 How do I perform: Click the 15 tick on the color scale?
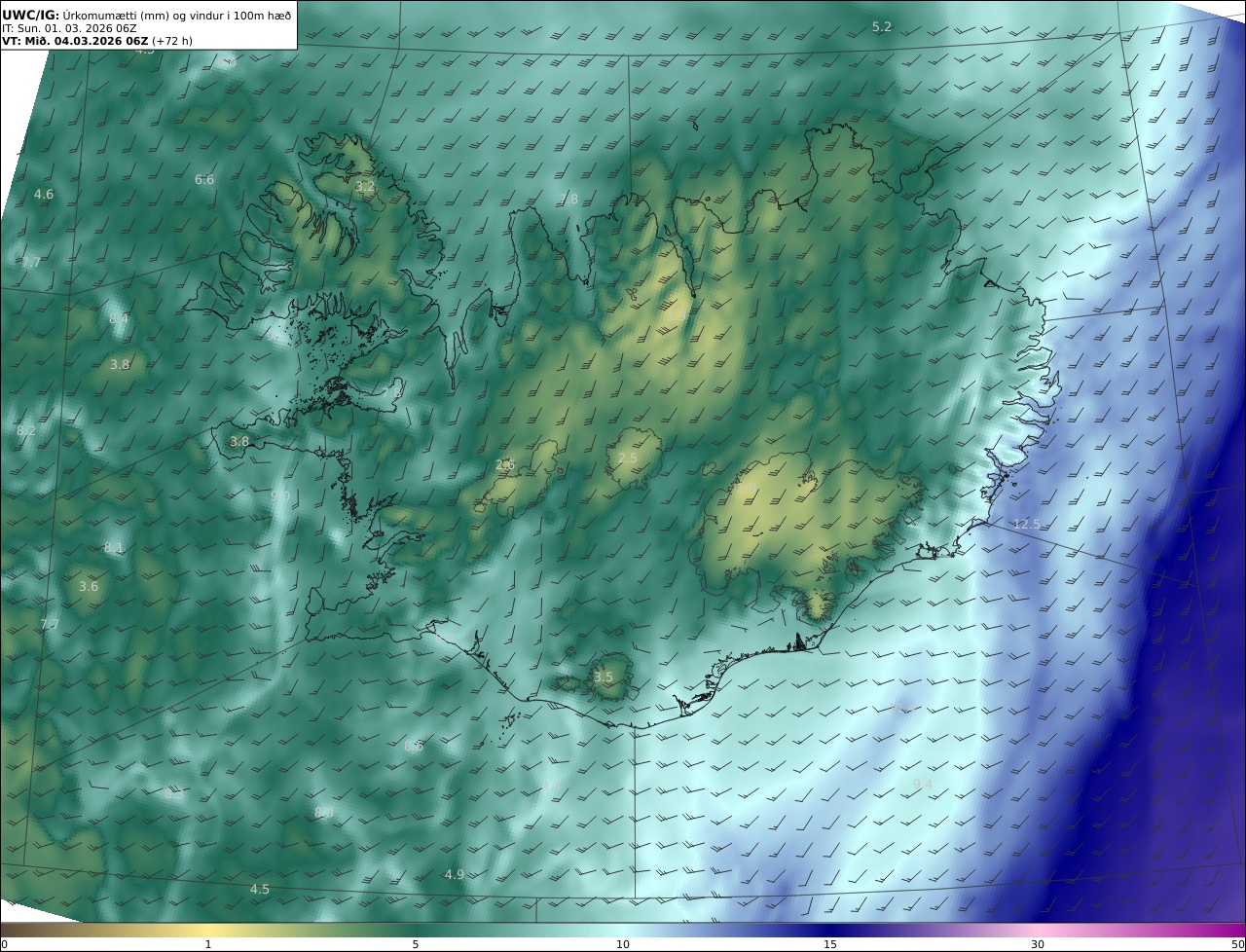830,944
